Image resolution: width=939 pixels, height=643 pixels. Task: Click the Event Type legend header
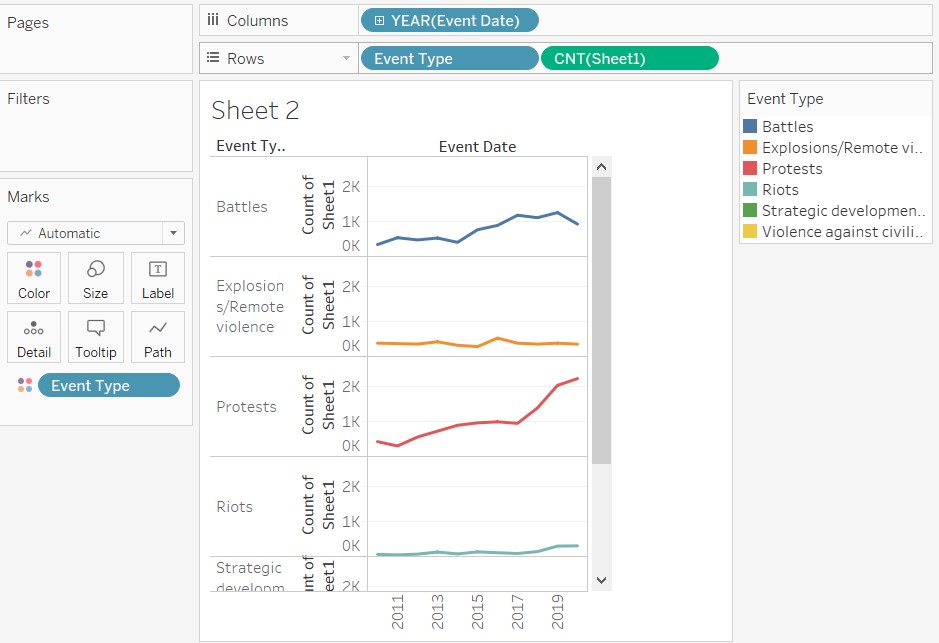click(785, 98)
